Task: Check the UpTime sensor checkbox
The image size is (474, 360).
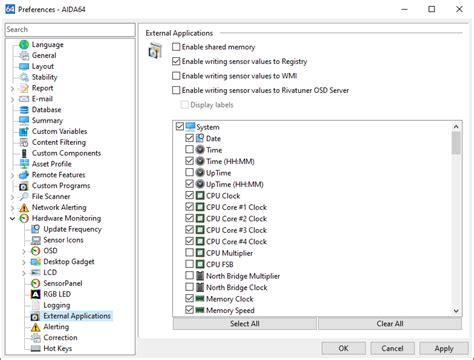Action: point(189,172)
